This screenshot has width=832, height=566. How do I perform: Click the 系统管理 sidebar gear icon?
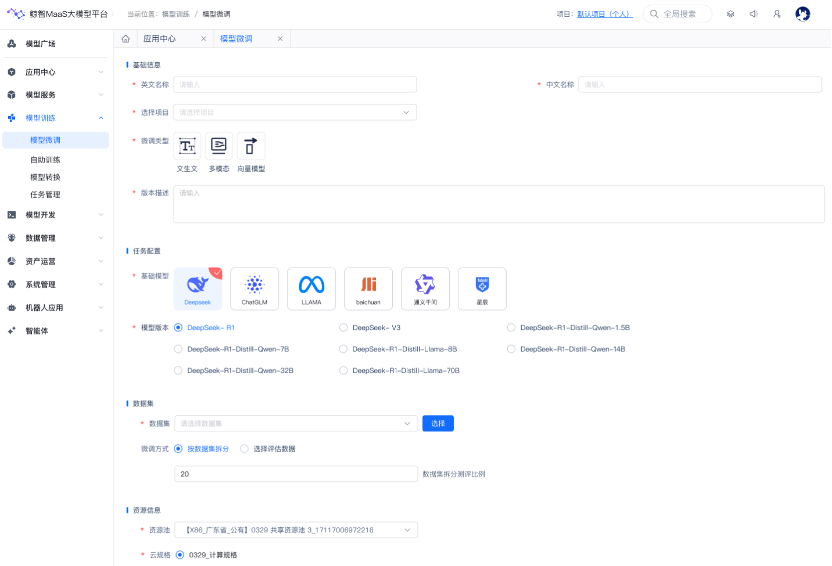[12, 284]
